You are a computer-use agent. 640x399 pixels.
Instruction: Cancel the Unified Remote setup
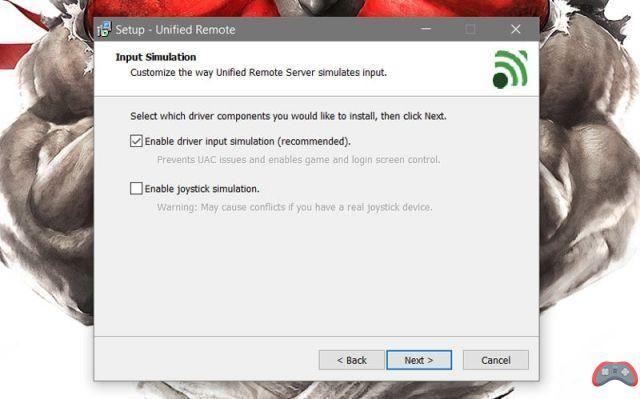pos(496,360)
